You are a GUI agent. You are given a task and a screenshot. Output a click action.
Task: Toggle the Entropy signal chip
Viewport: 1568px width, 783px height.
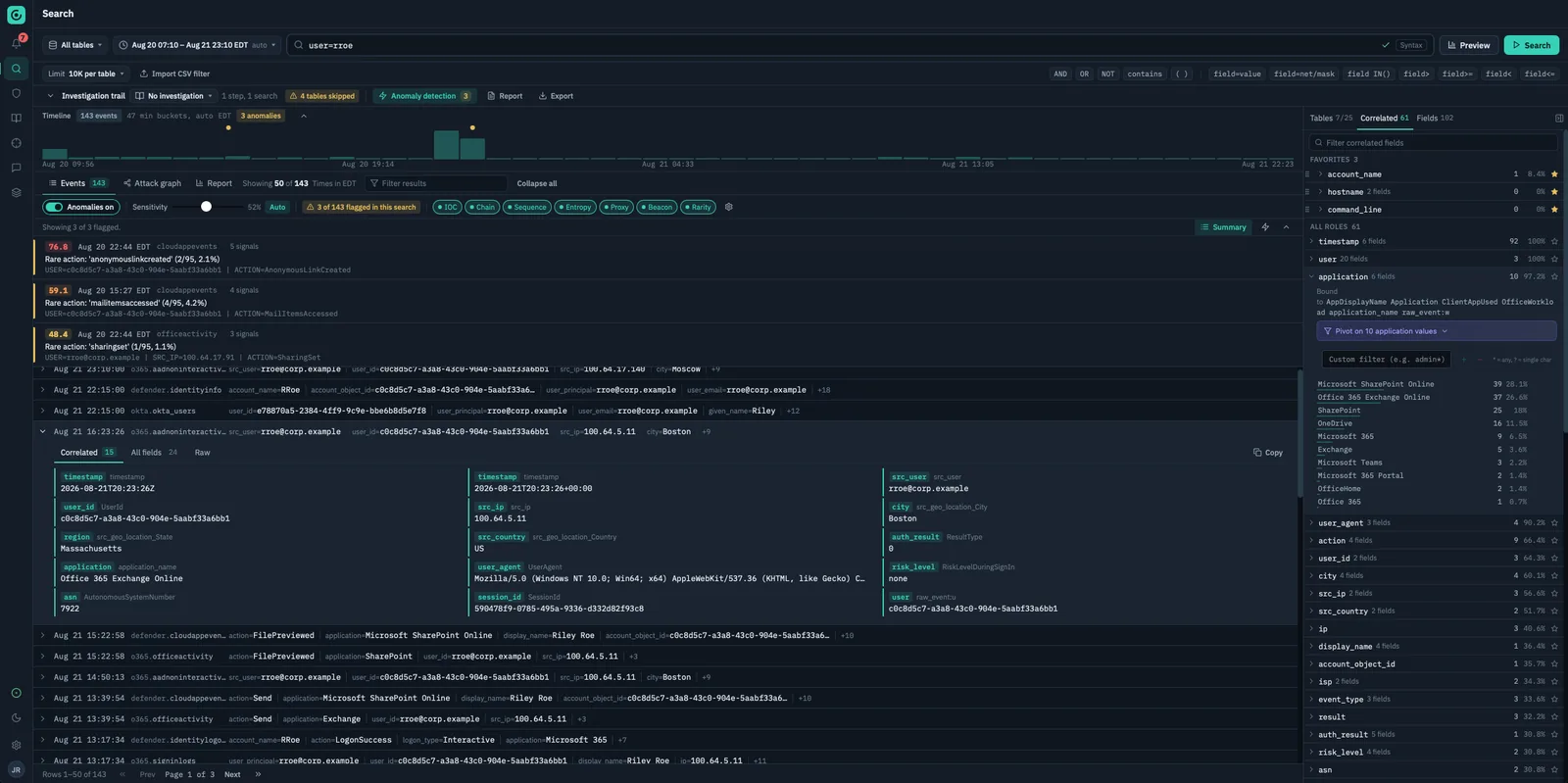pos(575,207)
